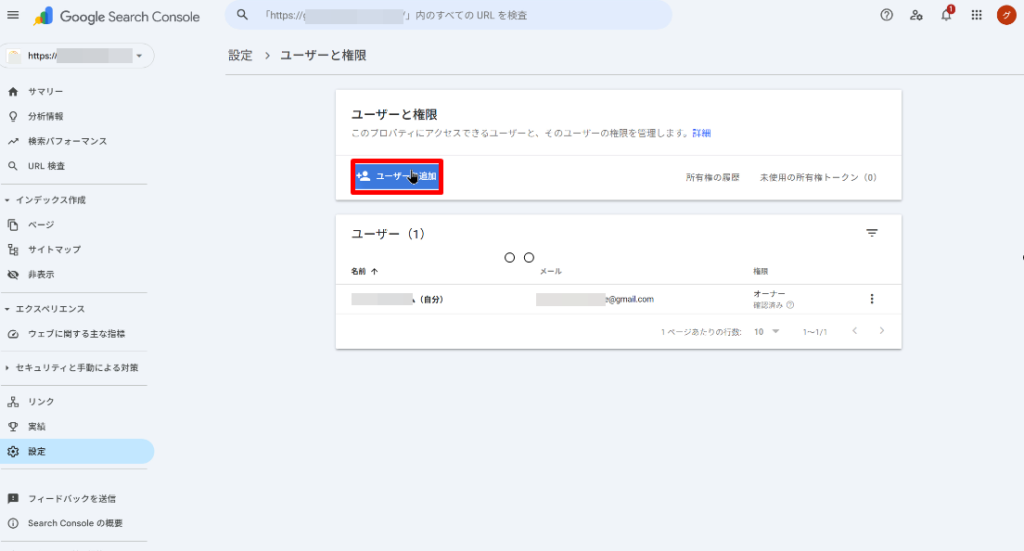Select 設定 in sidebar
The image size is (1024, 551).
(x=77, y=451)
